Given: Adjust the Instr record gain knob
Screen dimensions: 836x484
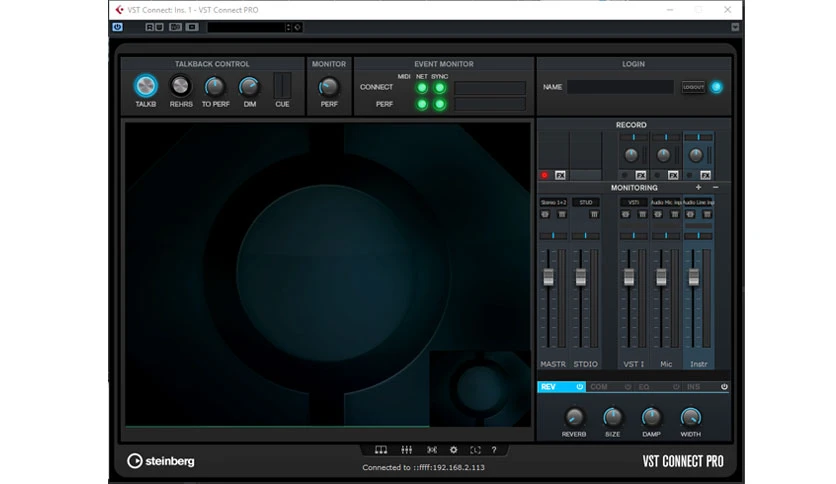Looking at the screenshot, I should tap(696, 155).
